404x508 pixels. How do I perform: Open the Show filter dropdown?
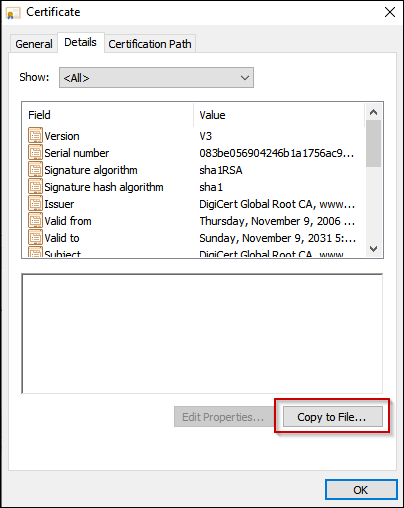click(156, 78)
